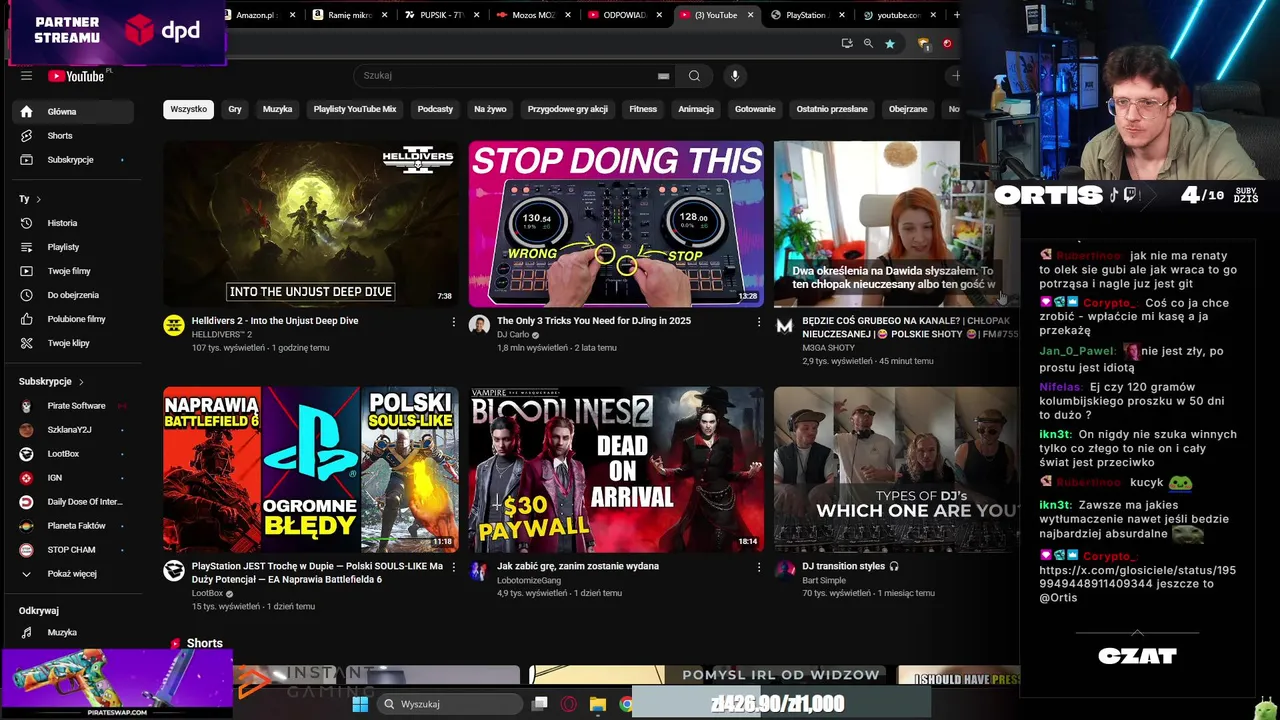Click the YouTube logo

78,76
